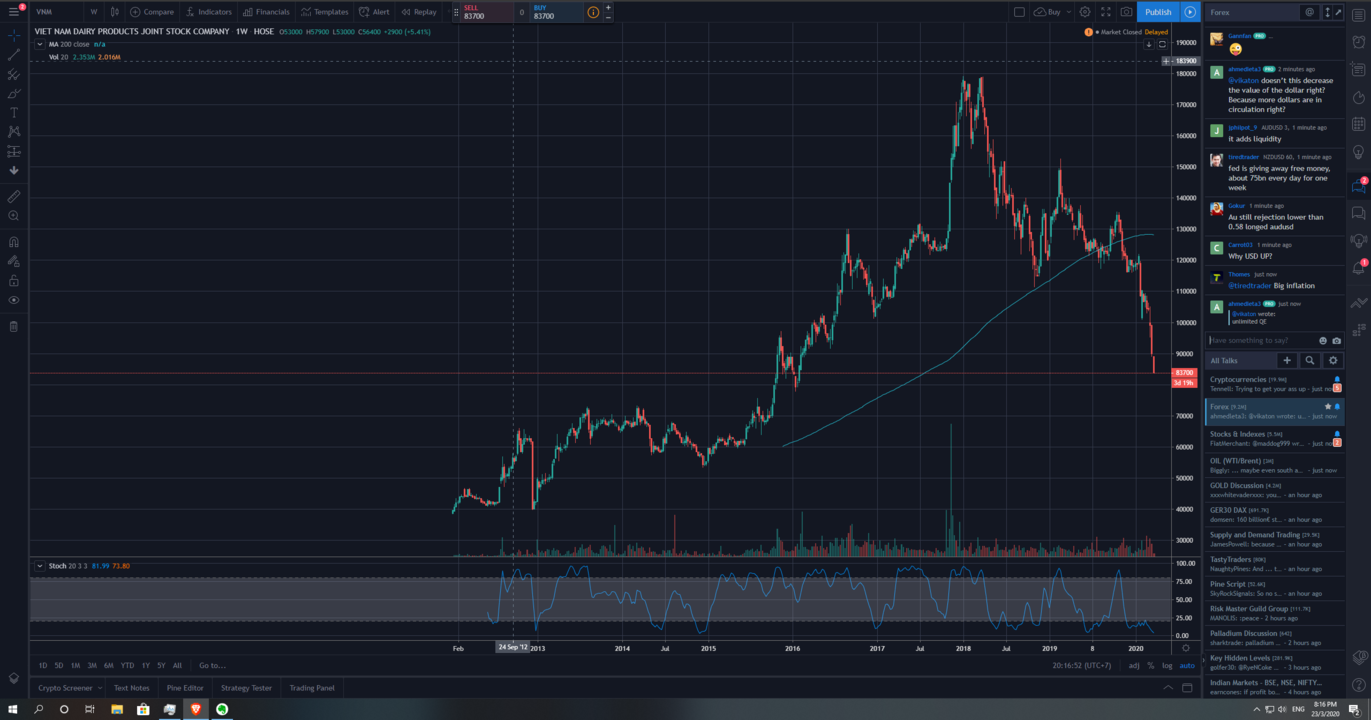Select the brush drawing tool
The width and height of the screenshot is (1371, 720).
pyautogui.click(x=14, y=94)
